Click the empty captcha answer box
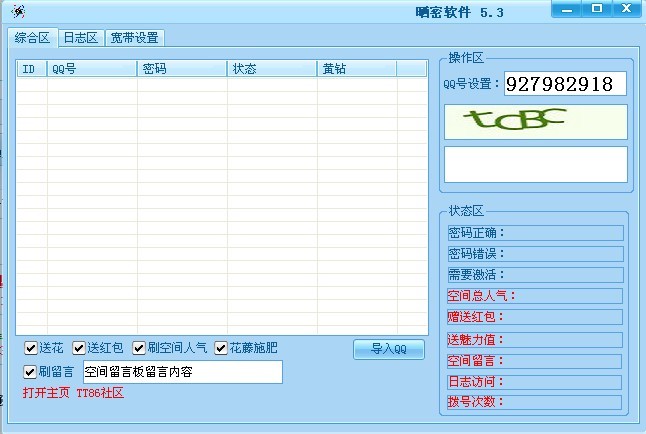The image size is (646, 434). click(x=536, y=164)
